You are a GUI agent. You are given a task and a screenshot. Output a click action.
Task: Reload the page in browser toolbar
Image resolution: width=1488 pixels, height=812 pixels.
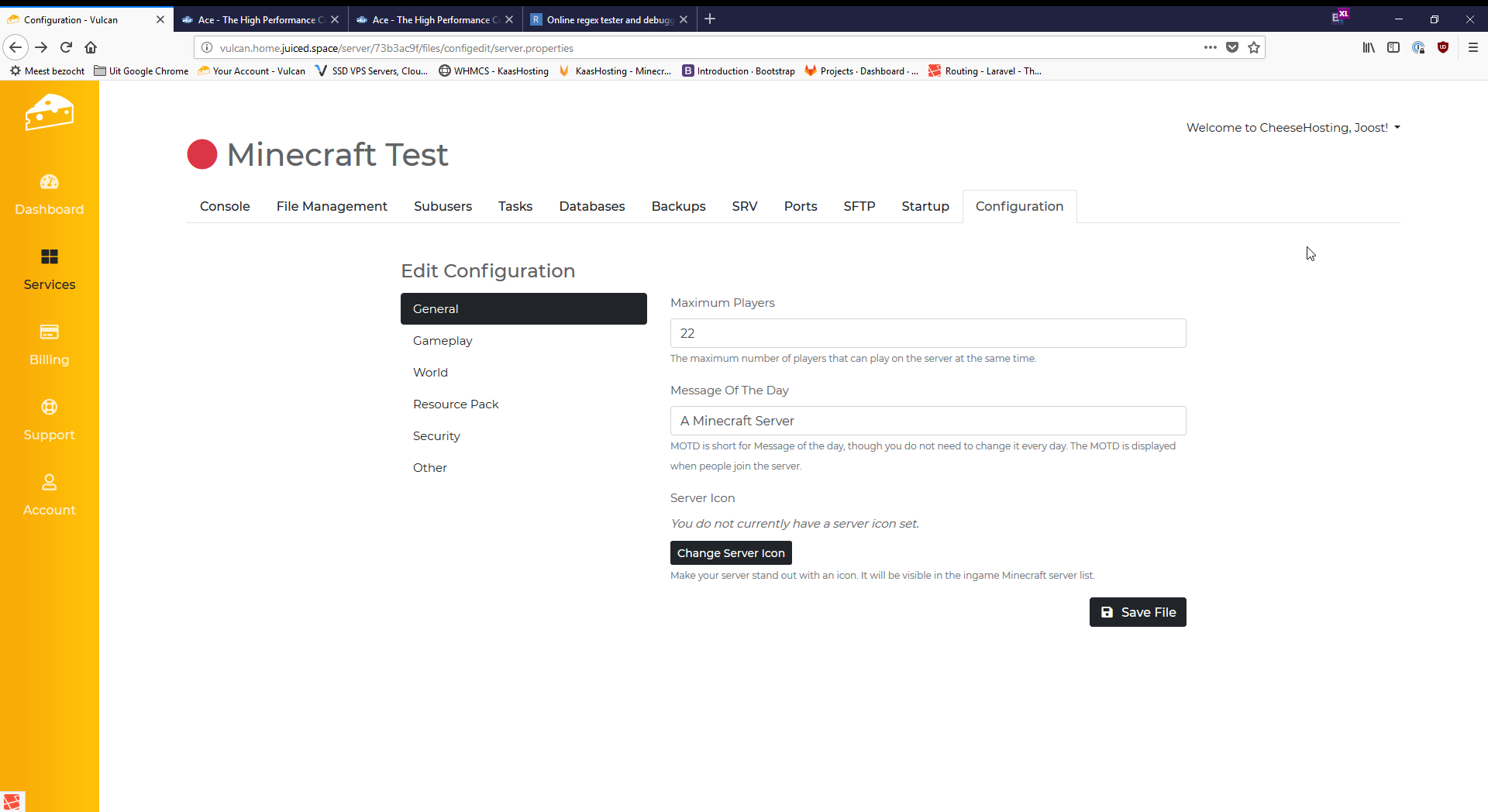(67, 48)
